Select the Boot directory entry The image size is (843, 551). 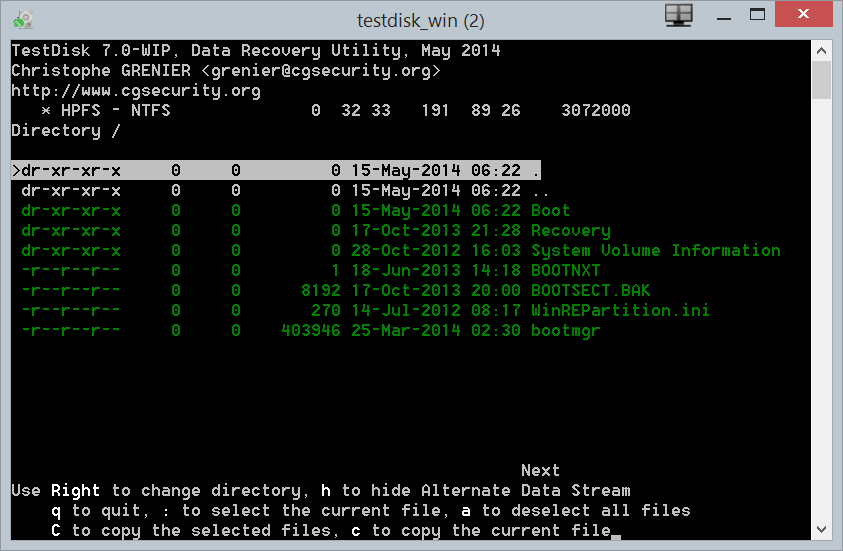click(550, 211)
